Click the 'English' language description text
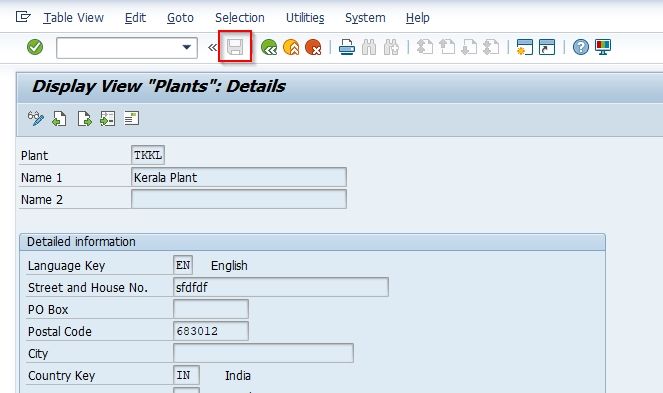663x393 pixels. [x=229, y=266]
